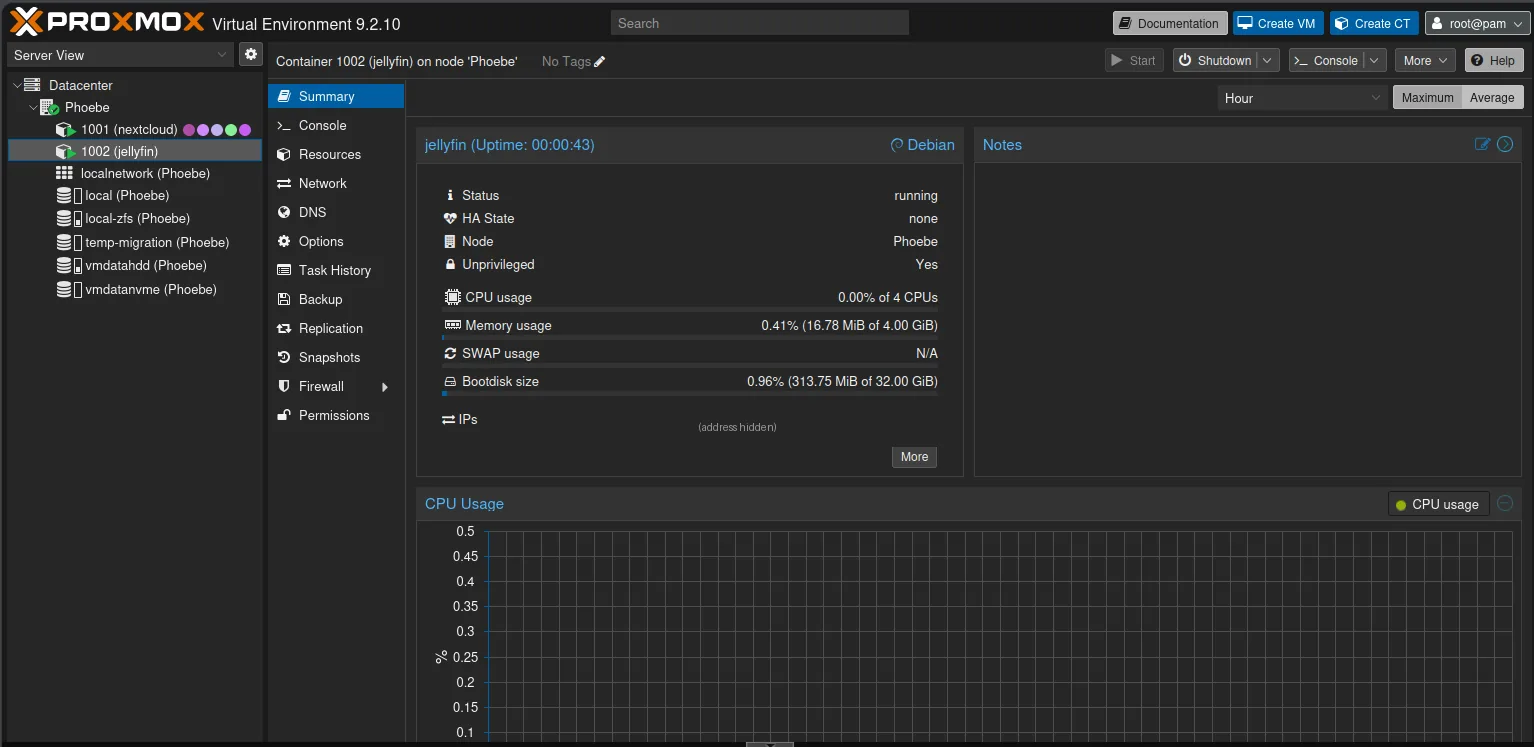
Task: Toggle graph to Average values
Action: tap(1492, 97)
